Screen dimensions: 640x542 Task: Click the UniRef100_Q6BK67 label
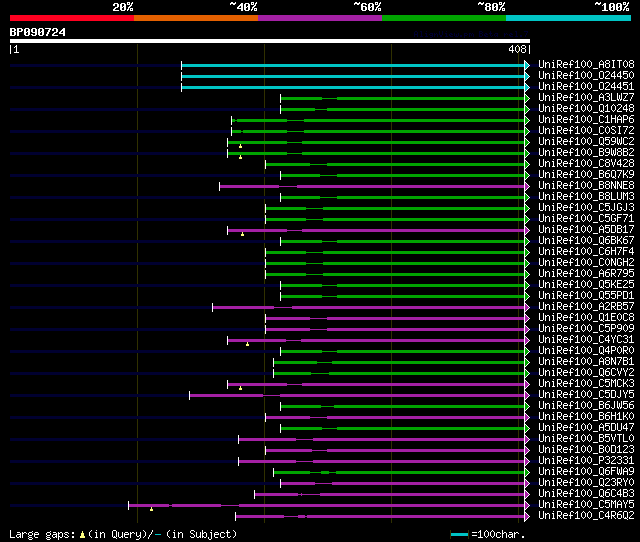pos(586,240)
